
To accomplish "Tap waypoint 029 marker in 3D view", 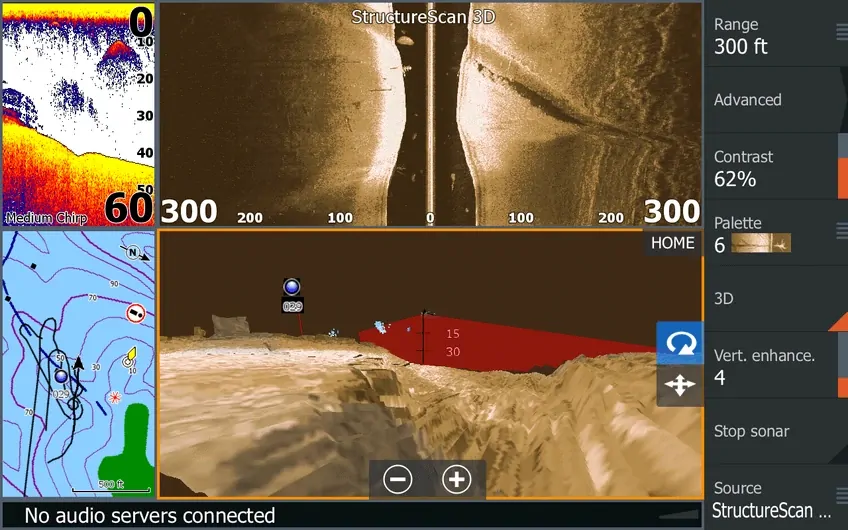I will 292,288.
